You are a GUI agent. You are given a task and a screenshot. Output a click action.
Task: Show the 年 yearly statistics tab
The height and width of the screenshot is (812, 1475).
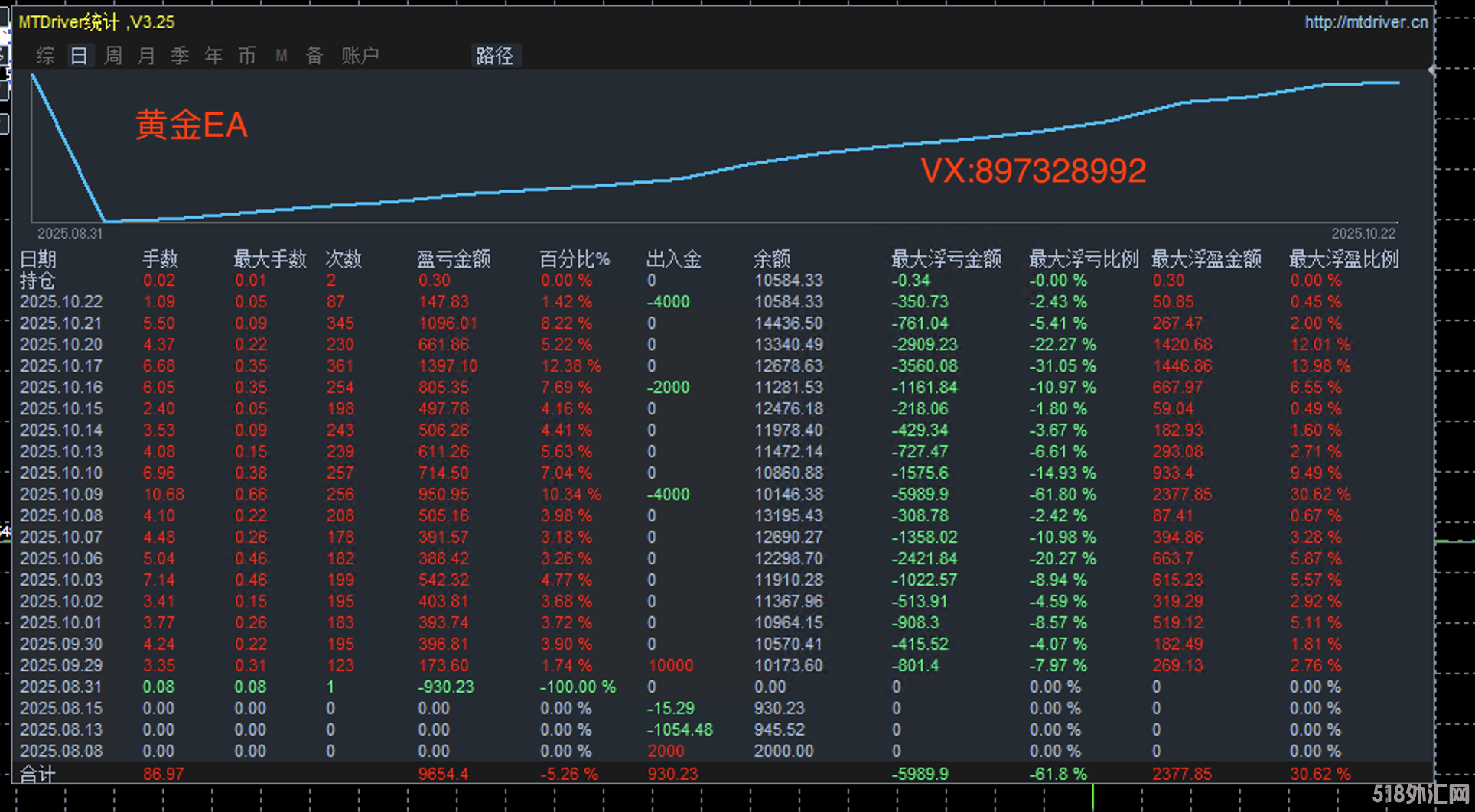coord(213,56)
